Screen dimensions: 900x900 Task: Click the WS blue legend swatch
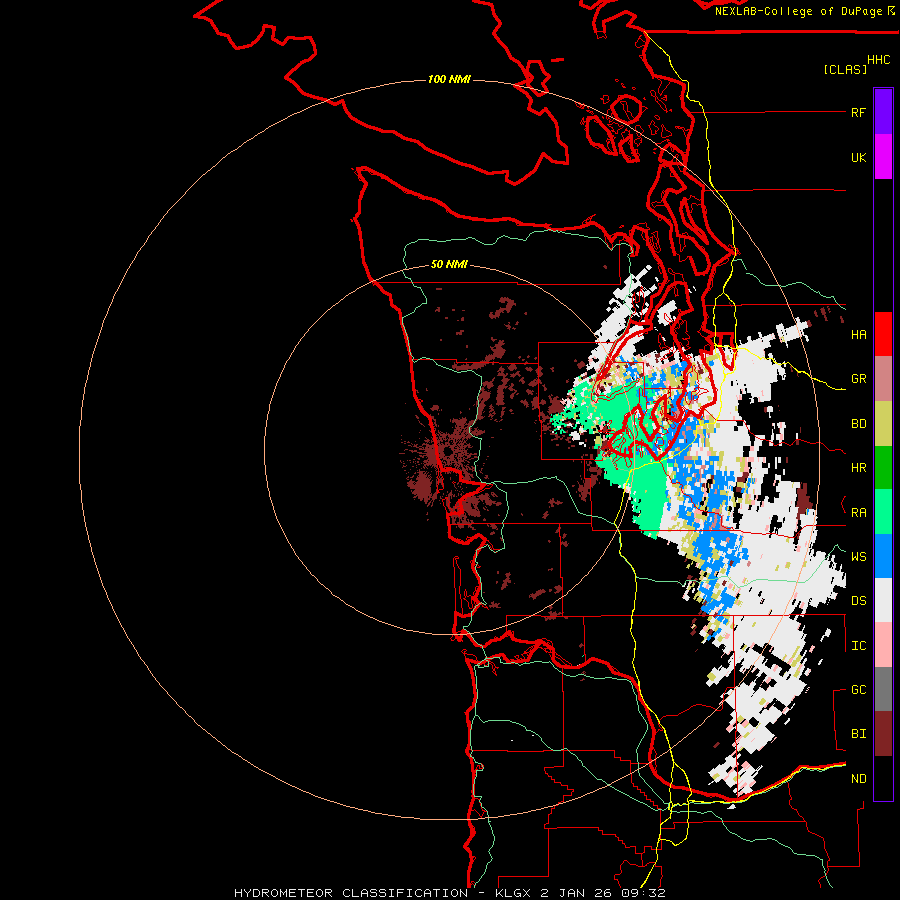[883, 556]
